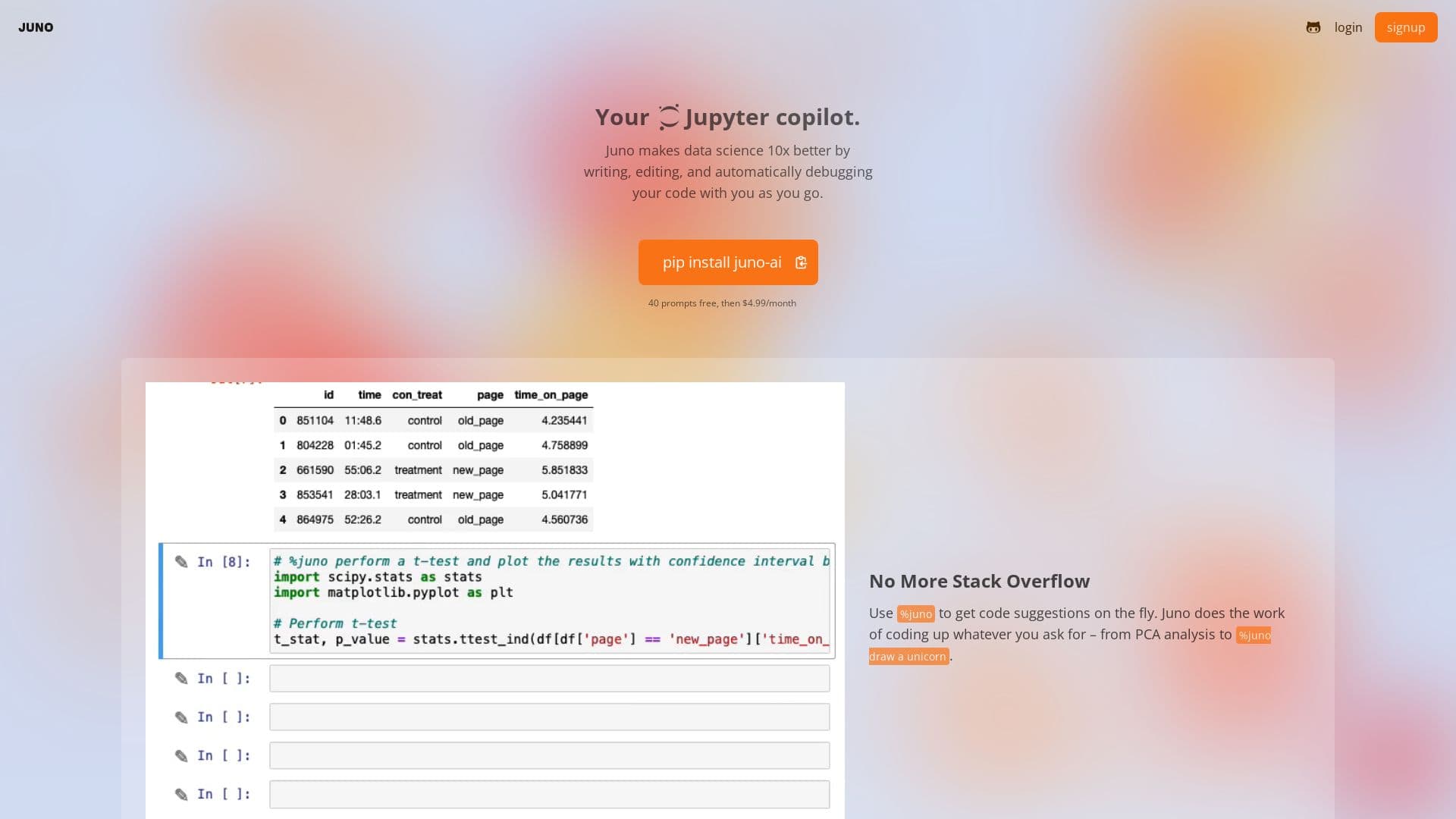Image resolution: width=1456 pixels, height=819 pixels.
Task: Select the bottom empty code input field
Action: (549, 794)
